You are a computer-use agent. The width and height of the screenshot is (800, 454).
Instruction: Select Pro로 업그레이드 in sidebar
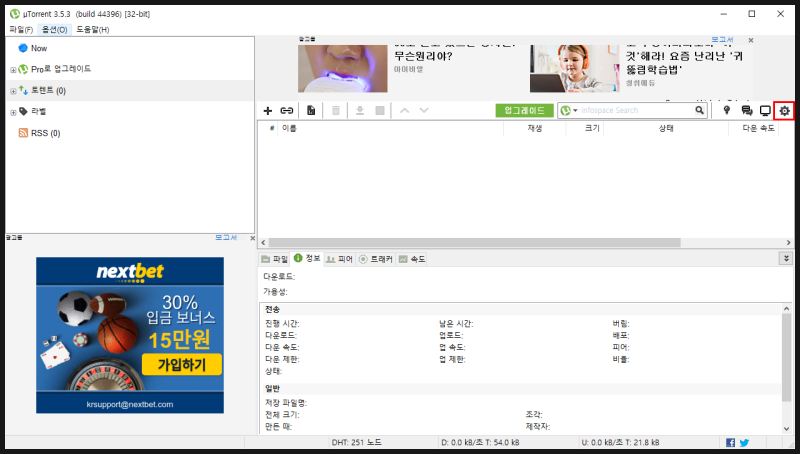click(x=61, y=69)
